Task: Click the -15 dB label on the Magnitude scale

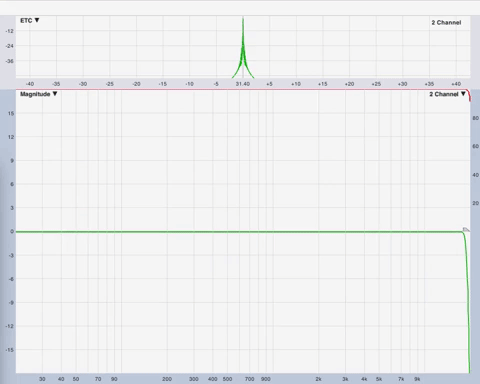Action: [10, 350]
